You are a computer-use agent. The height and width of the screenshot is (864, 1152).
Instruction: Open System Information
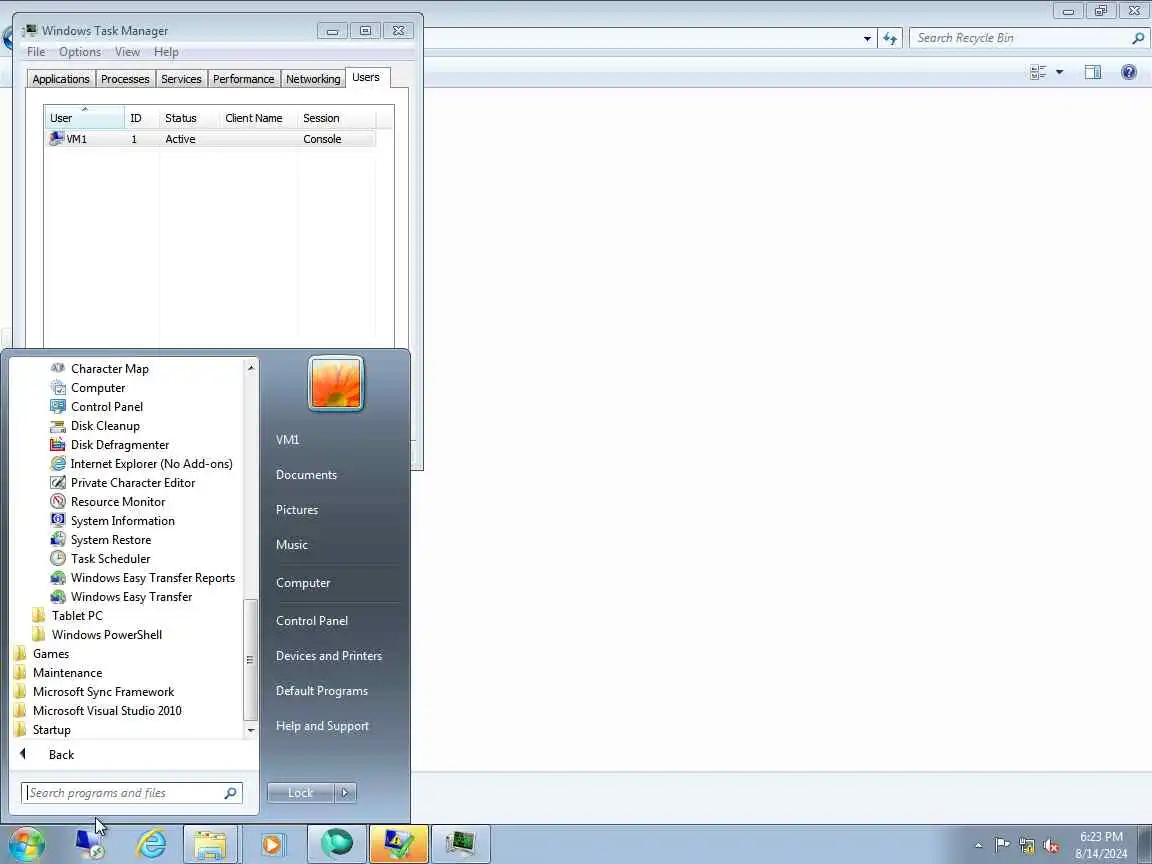(x=112, y=521)
